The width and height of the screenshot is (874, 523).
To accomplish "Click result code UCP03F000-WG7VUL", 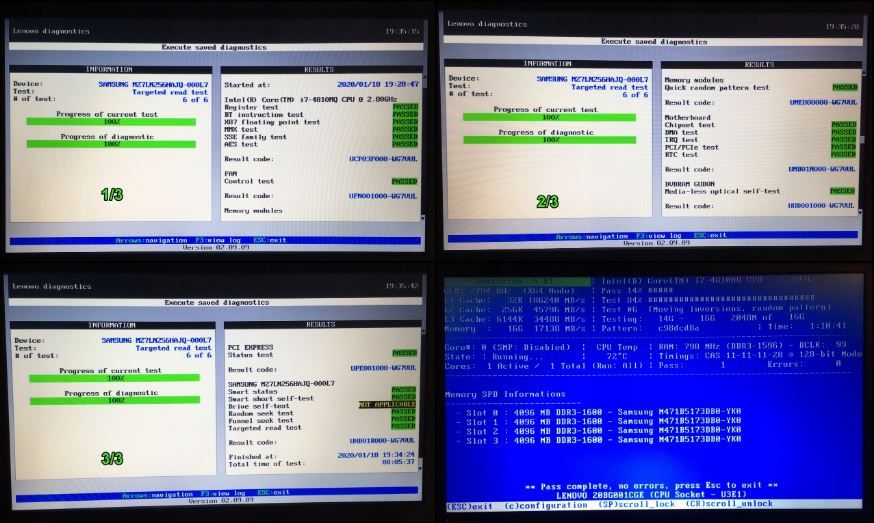I will (x=383, y=159).
